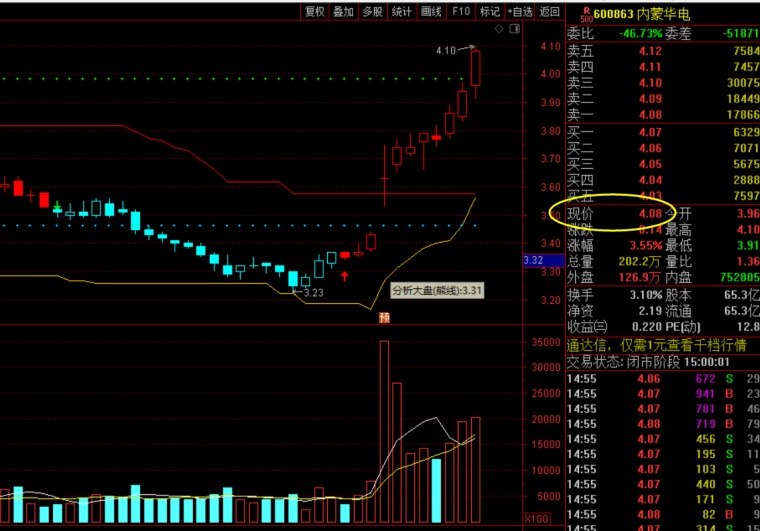
Task: Click the 今开 3.96 value
Action: (748, 214)
